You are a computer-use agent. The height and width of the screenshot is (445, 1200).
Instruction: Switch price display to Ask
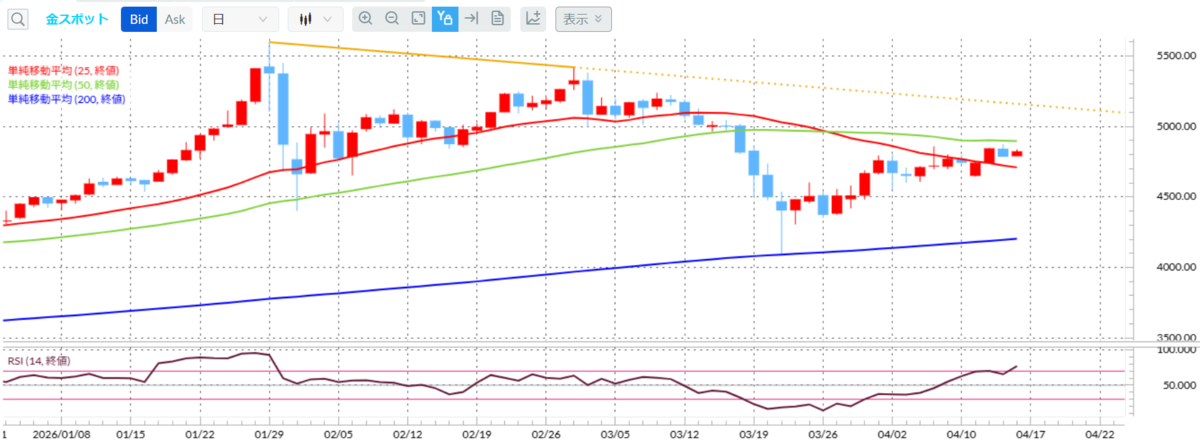pyautogui.click(x=175, y=19)
